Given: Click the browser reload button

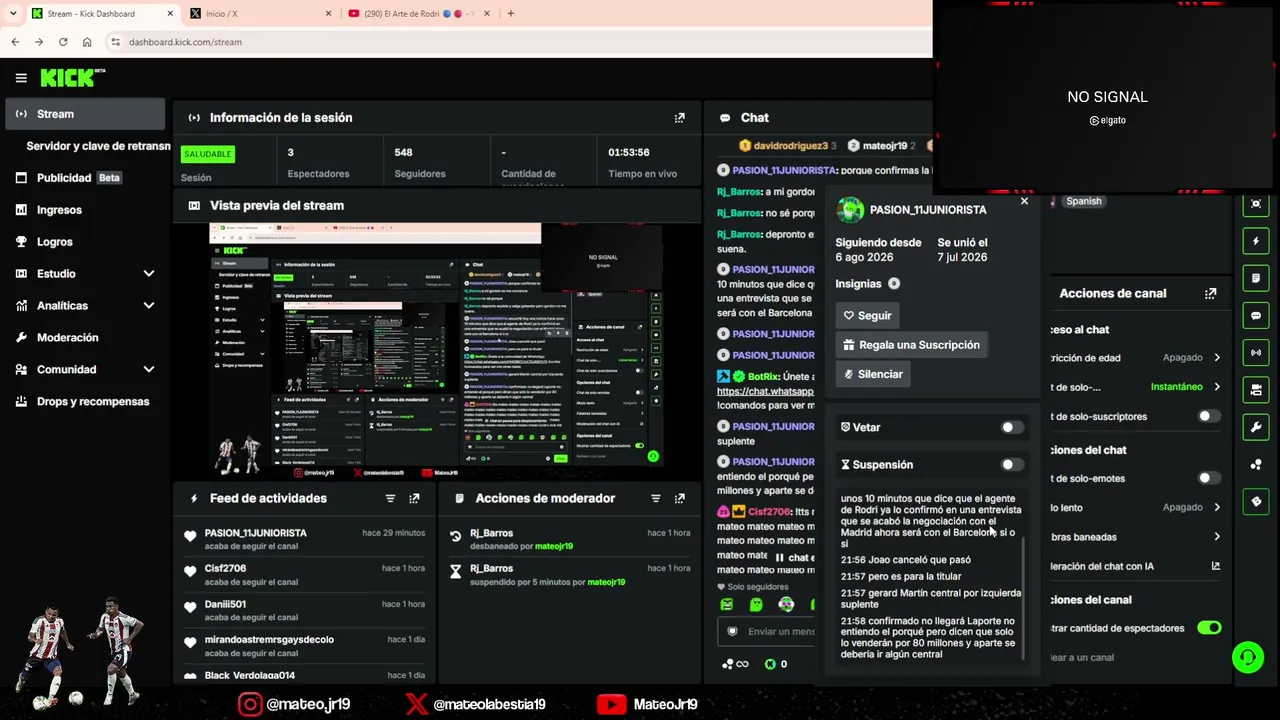Looking at the screenshot, I should (x=63, y=42).
